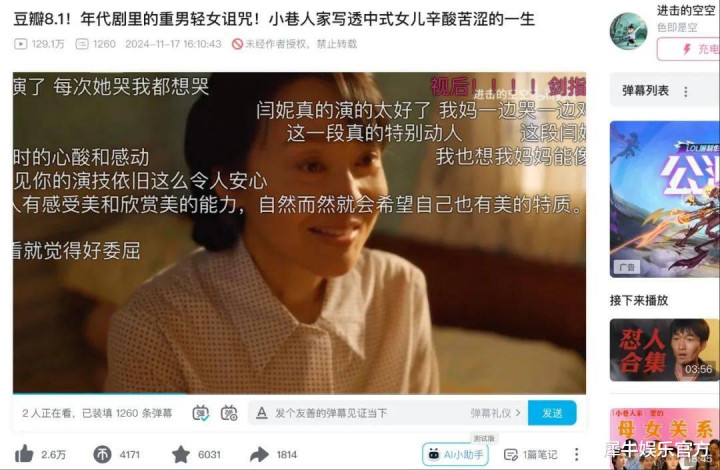Give a coin to this video
The height and width of the screenshot is (470, 720).
[x=102, y=454]
